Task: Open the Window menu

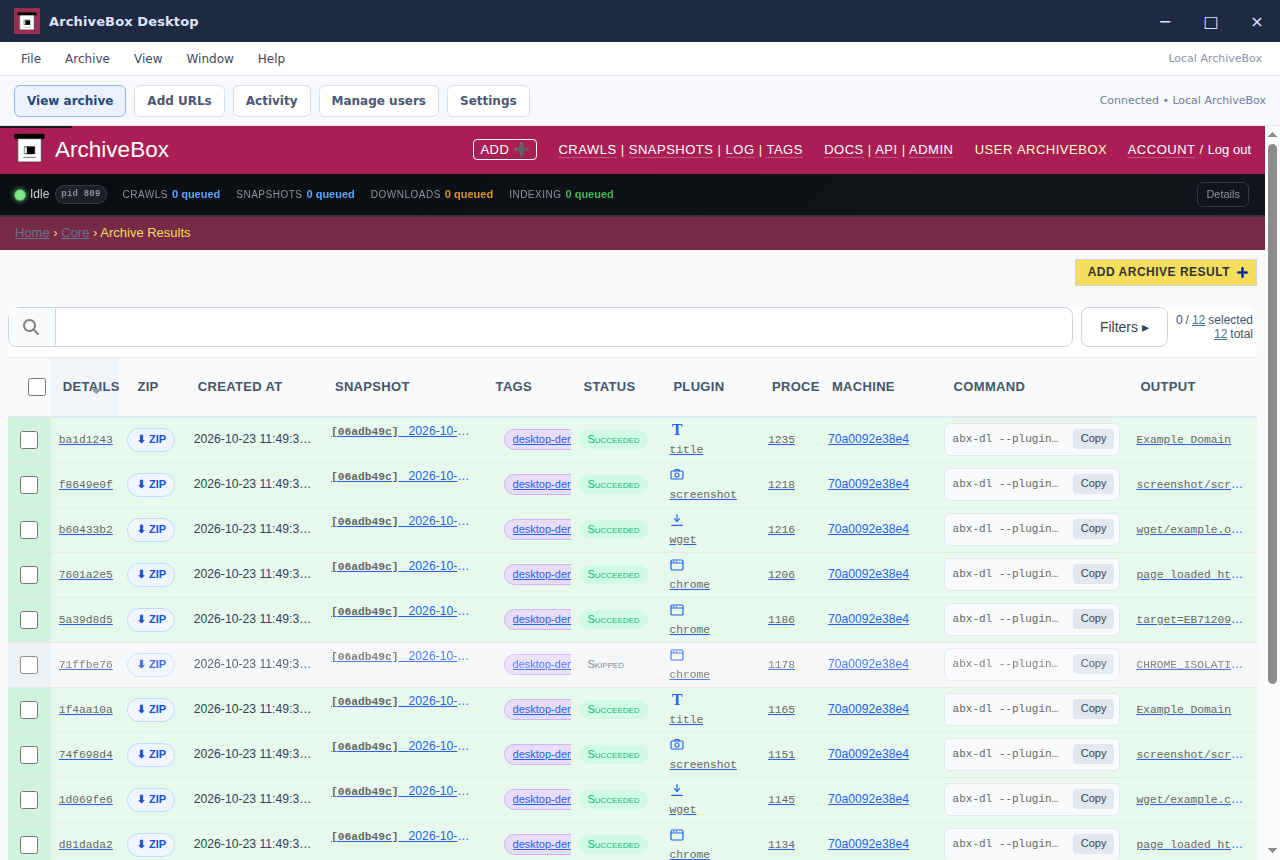Action: 210,59
